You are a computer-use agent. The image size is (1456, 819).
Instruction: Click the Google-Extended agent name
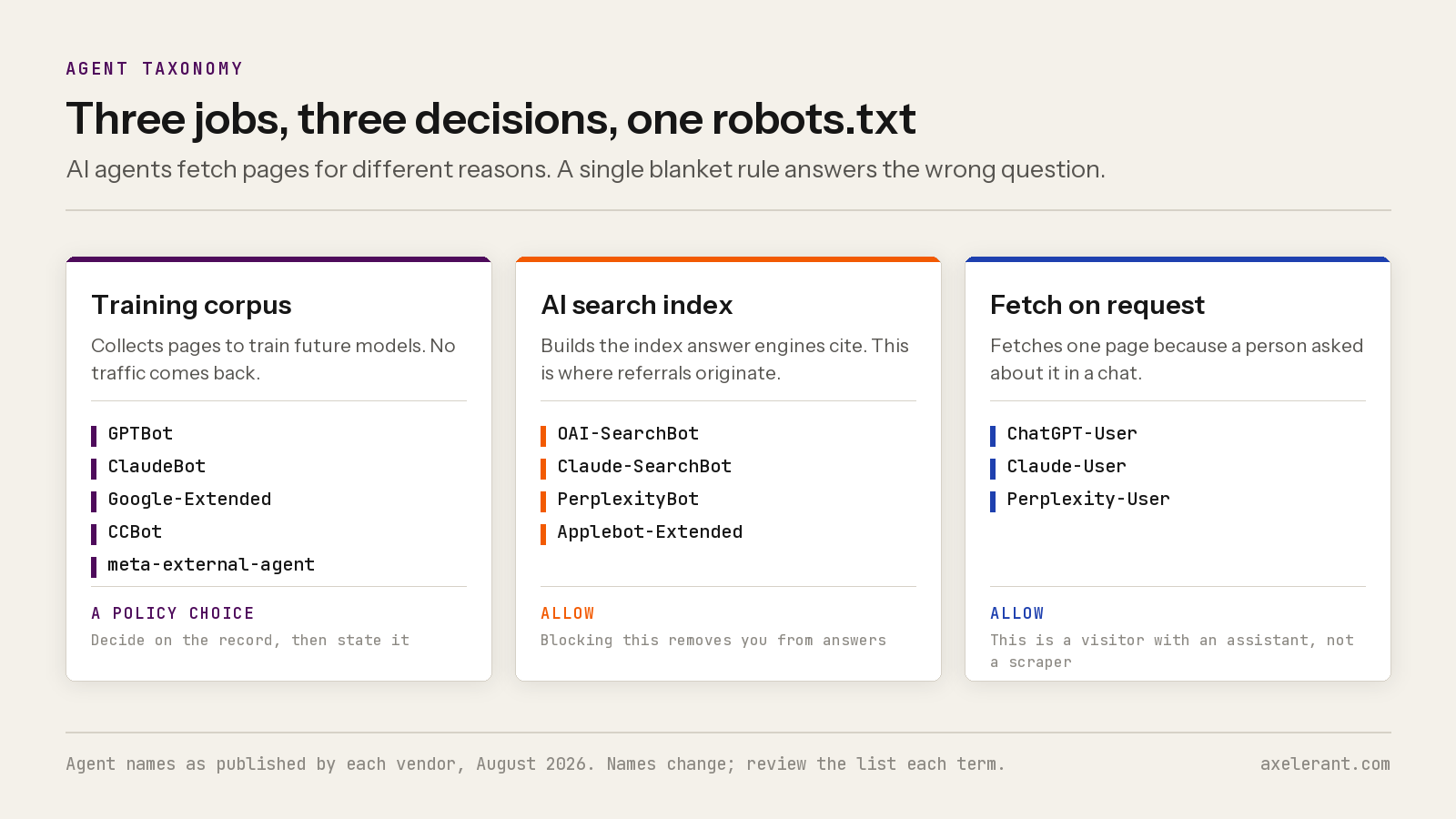tap(189, 500)
